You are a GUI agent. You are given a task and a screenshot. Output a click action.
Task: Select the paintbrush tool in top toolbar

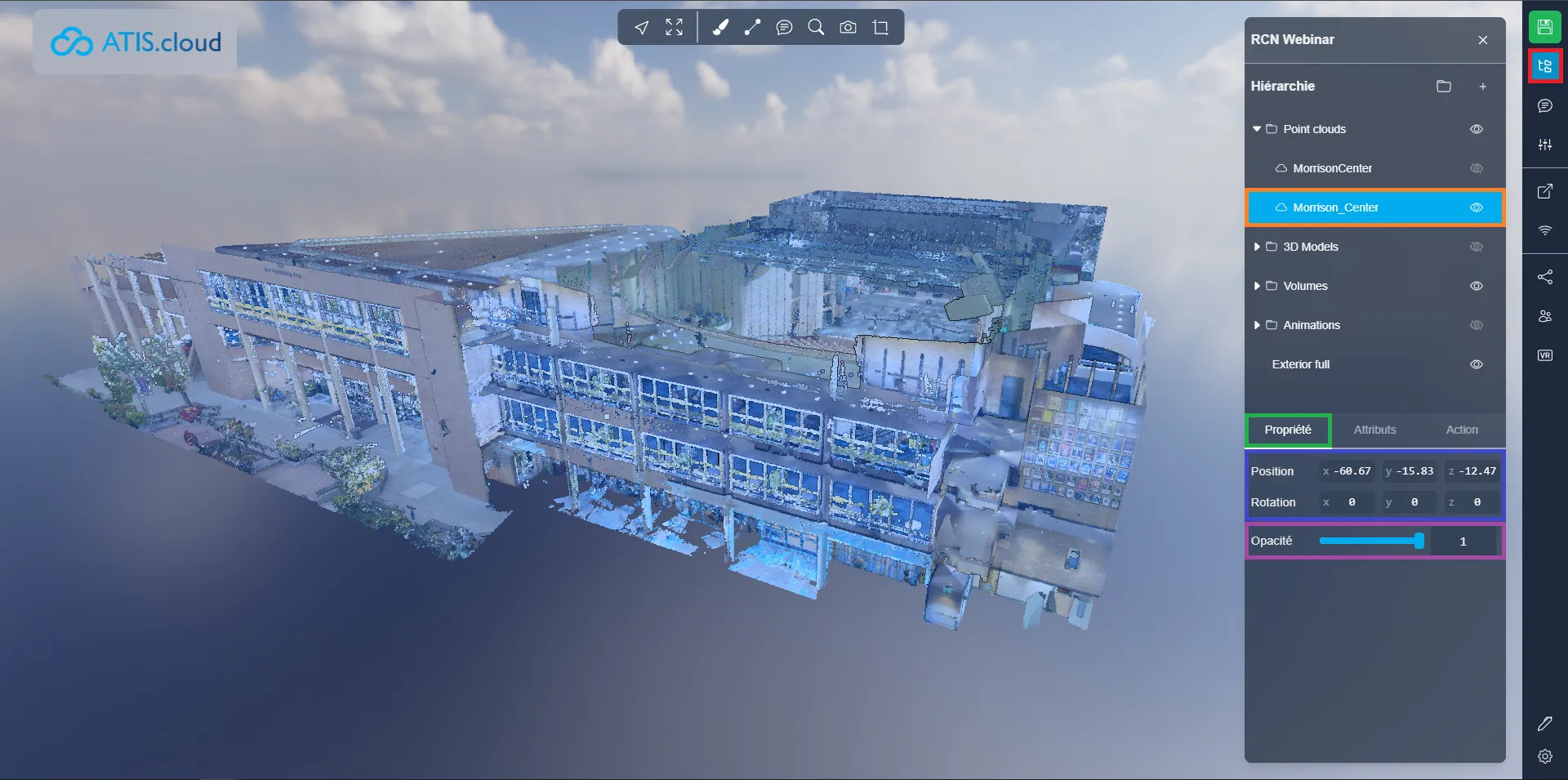tap(719, 28)
